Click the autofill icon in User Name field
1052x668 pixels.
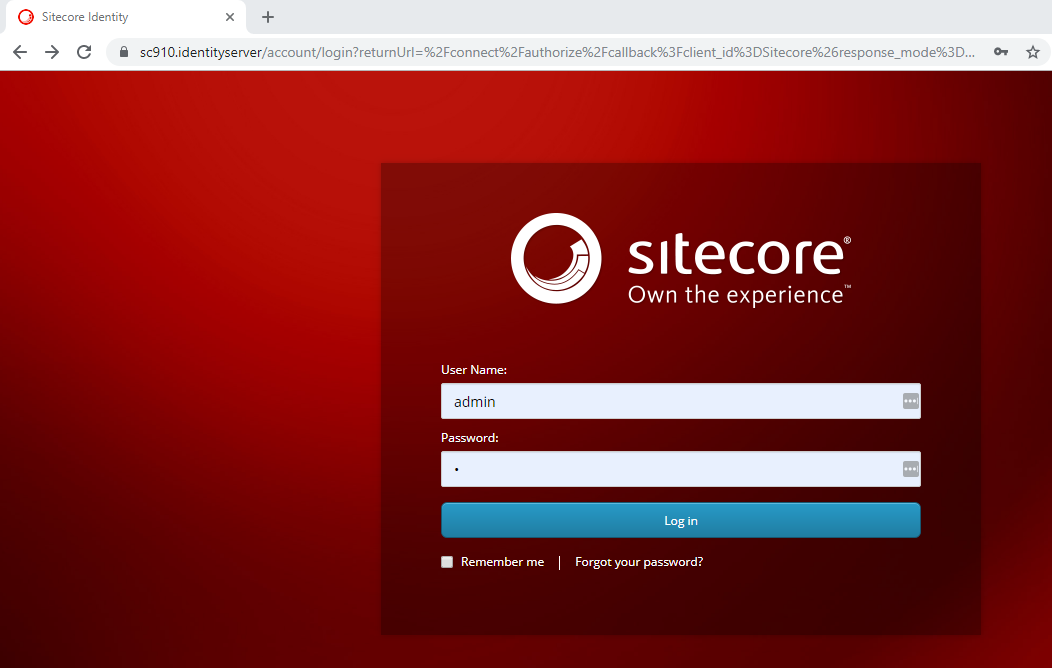click(910, 400)
